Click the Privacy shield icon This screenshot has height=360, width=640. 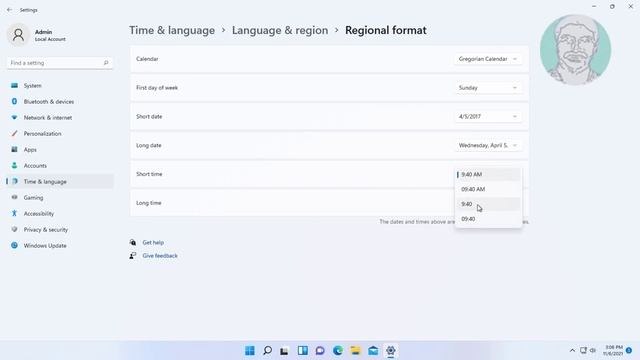(14, 229)
